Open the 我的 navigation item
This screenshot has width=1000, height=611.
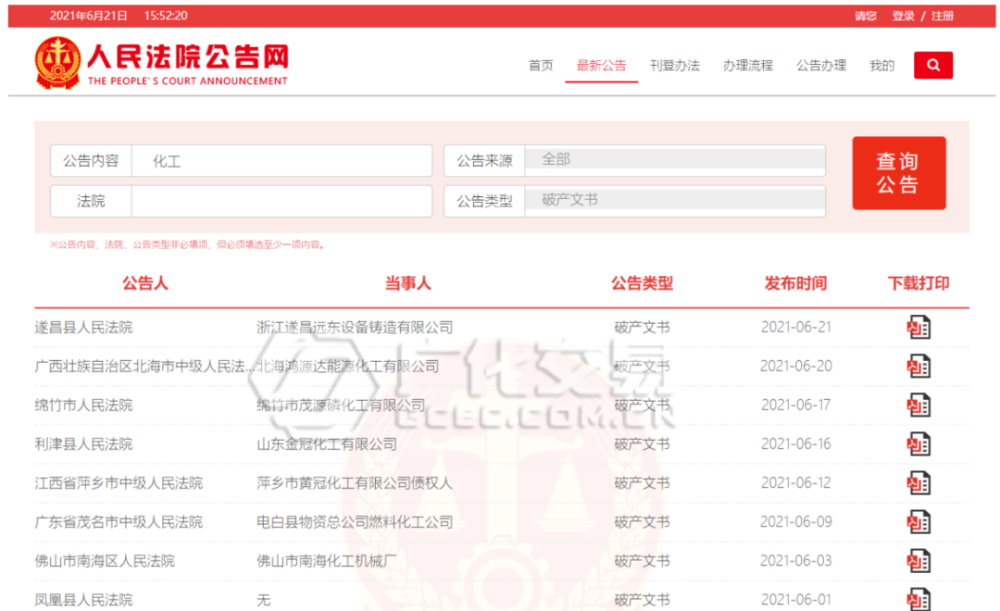pos(882,65)
